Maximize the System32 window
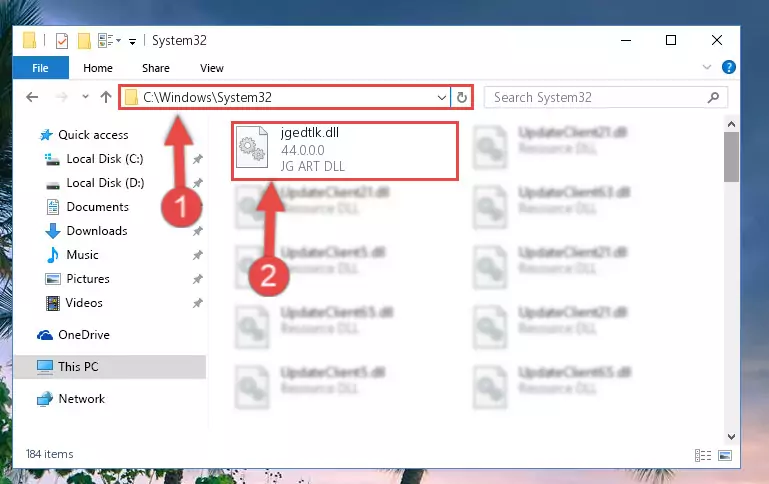769x484 pixels. pos(671,40)
